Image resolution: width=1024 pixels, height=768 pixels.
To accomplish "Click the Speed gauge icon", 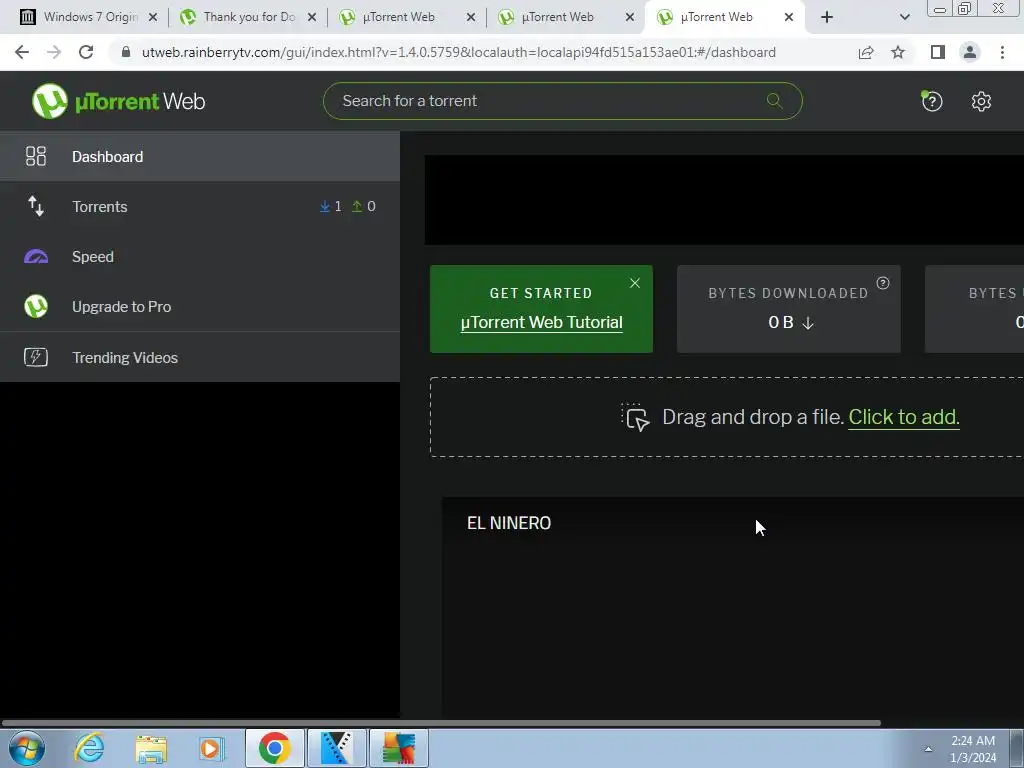I will [36, 257].
